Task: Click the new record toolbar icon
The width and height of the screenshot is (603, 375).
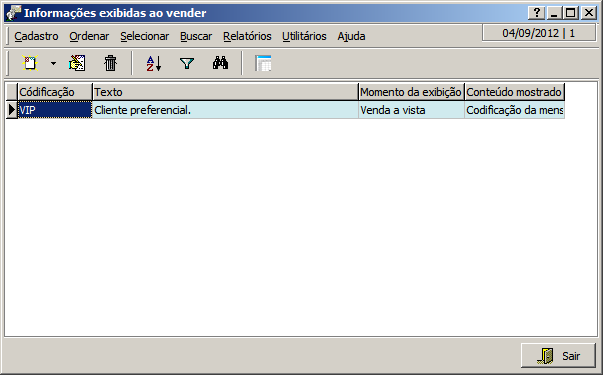Action: 30,63
